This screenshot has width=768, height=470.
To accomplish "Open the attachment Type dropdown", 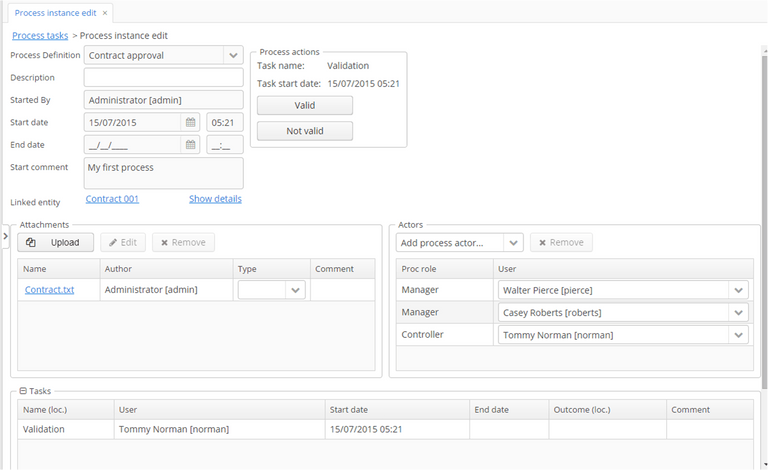I will (295, 290).
